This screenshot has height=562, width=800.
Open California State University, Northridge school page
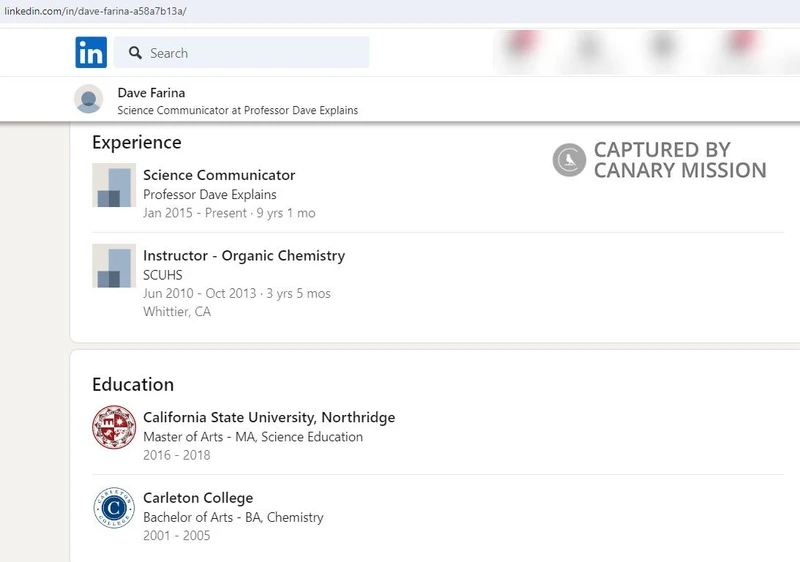coord(269,417)
